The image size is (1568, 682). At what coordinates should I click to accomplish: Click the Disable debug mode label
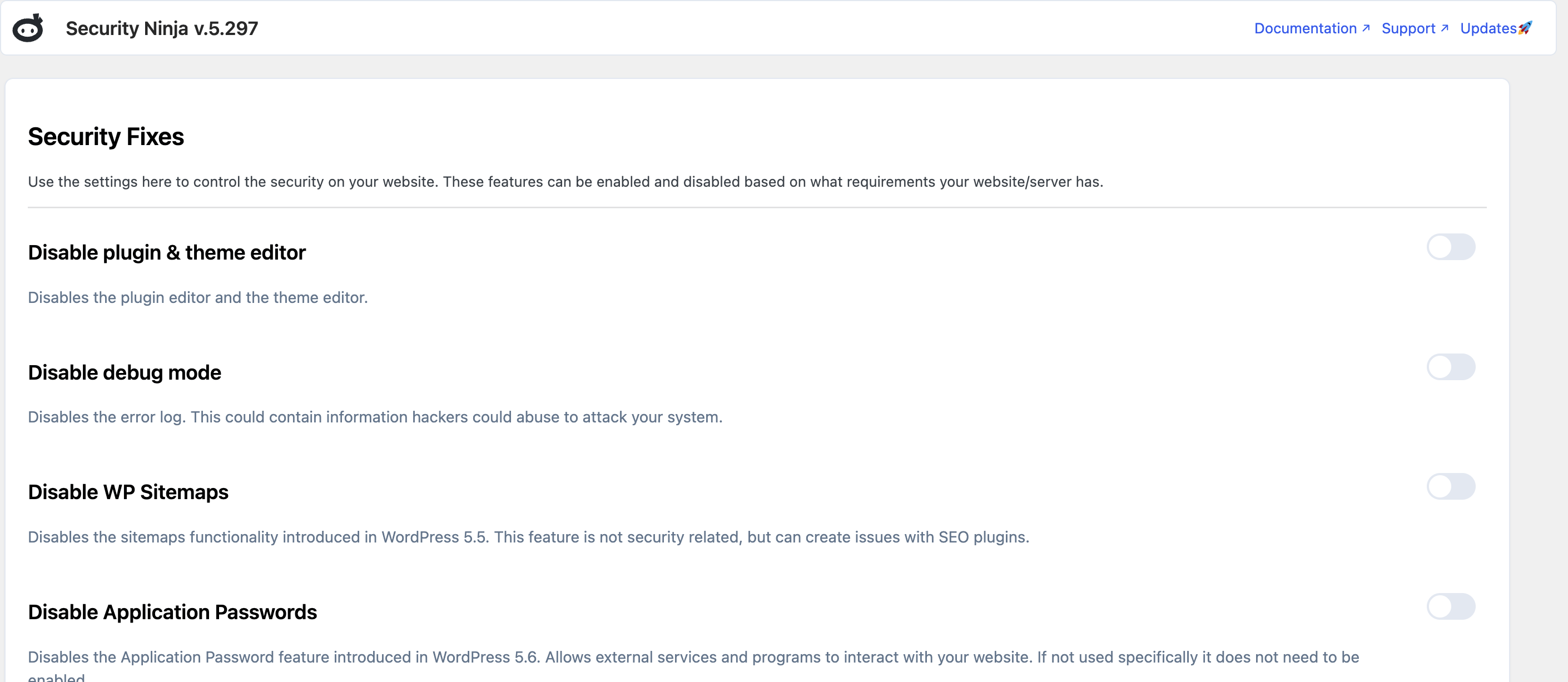point(125,372)
